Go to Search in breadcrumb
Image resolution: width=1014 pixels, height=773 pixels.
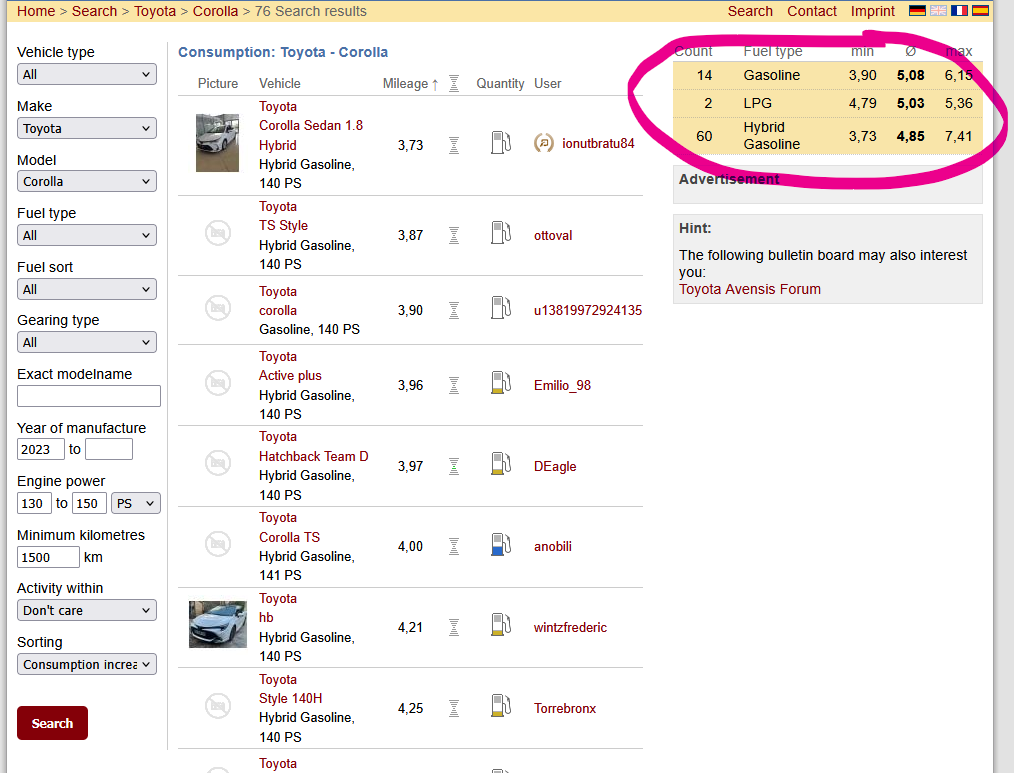tap(94, 11)
